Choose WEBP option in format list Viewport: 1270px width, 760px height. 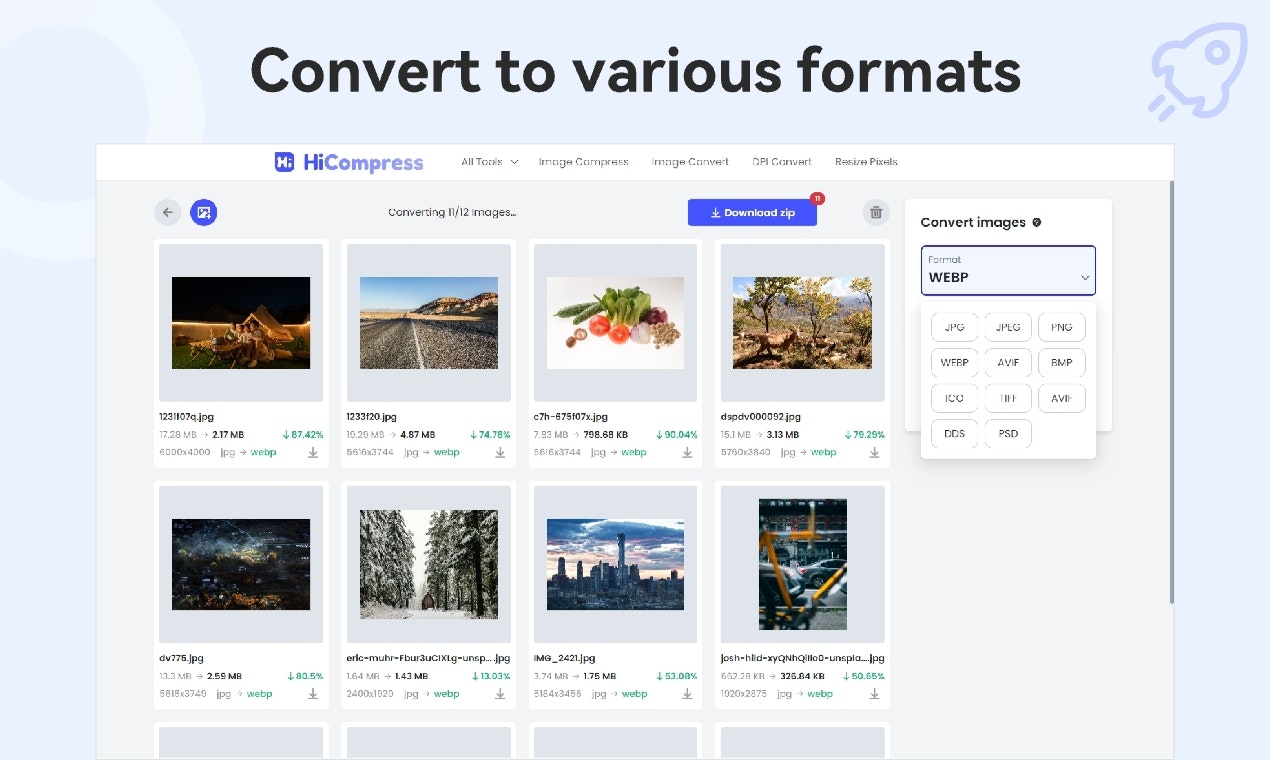(x=954, y=362)
